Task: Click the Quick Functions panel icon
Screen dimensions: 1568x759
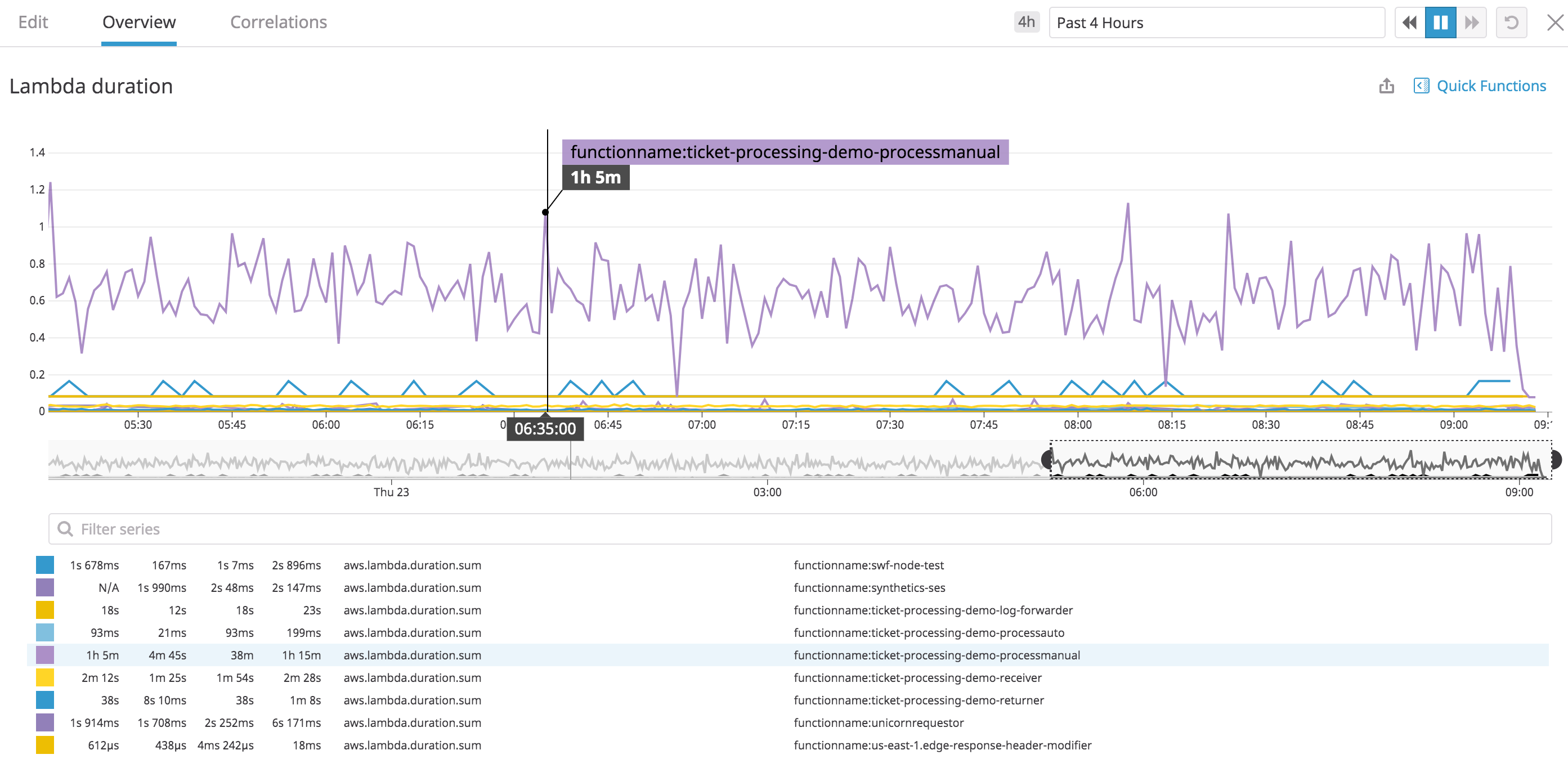Action: click(x=1422, y=86)
